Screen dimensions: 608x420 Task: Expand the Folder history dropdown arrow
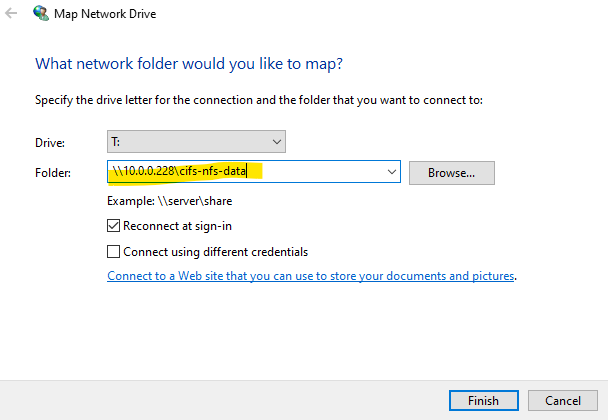click(390, 172)
